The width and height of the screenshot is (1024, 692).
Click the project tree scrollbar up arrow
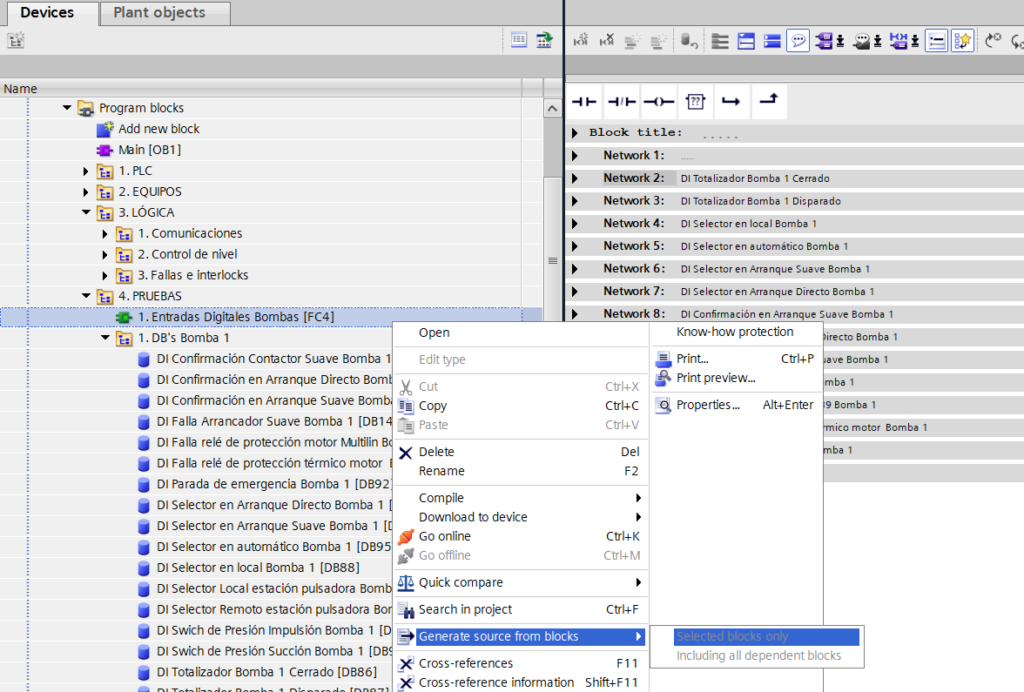pos(552,108)
